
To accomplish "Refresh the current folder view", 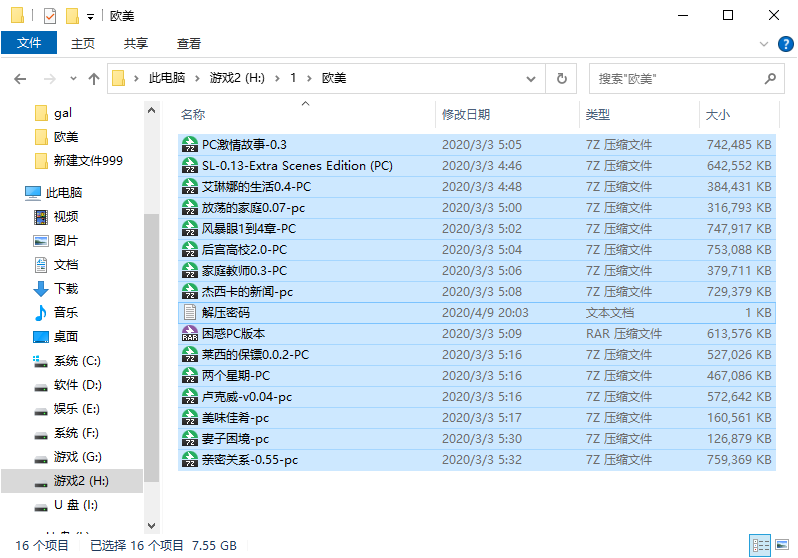I will point(561,78).
